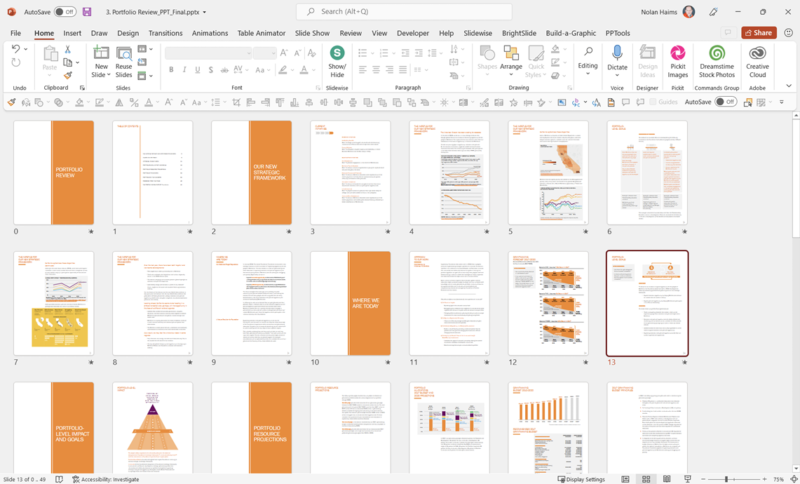Open the BrightSlide tab
This screenshot has height=484, width=800.
[519, 33]
